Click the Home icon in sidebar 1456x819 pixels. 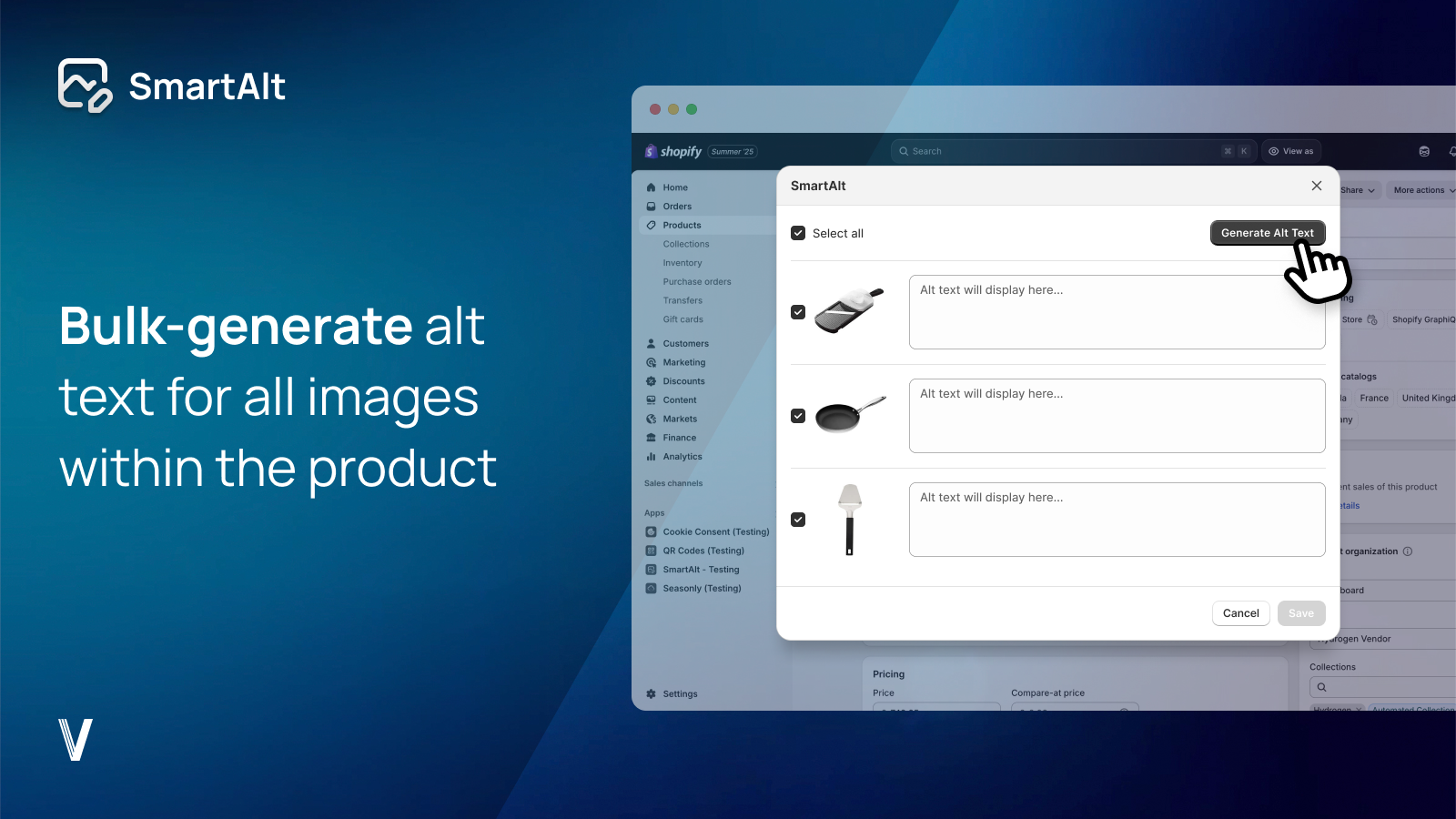click(651, 187)
